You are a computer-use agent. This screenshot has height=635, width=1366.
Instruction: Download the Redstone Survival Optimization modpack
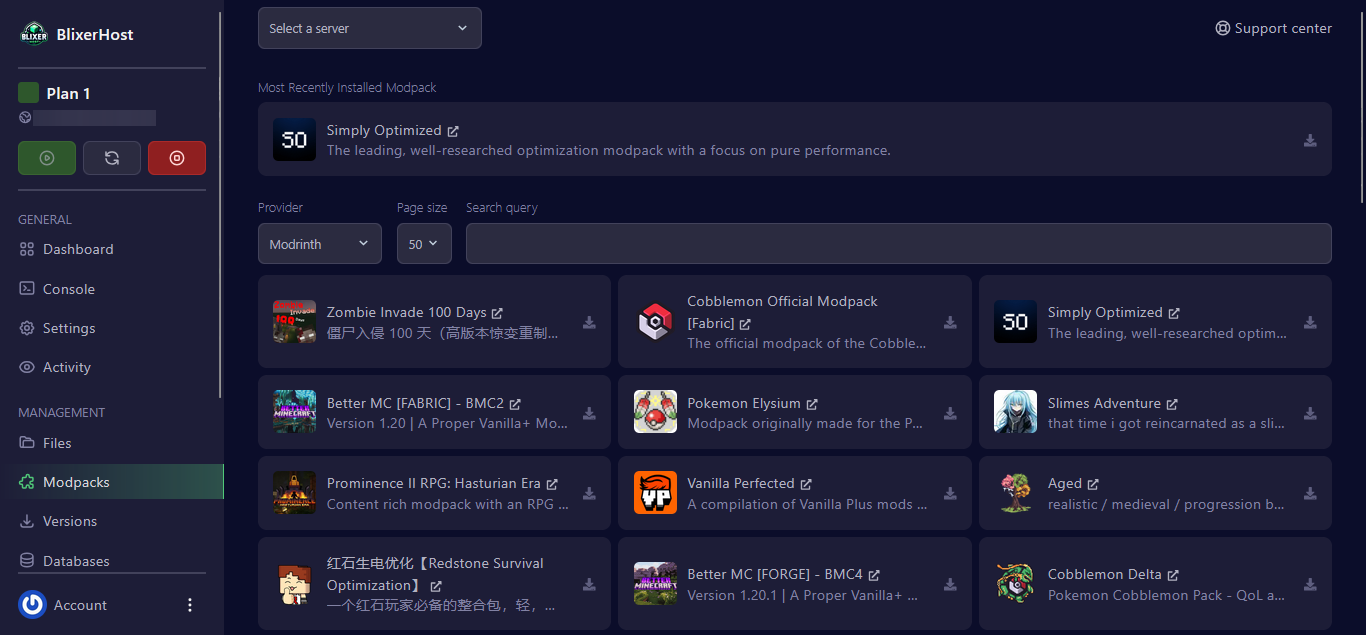(590, 584)
